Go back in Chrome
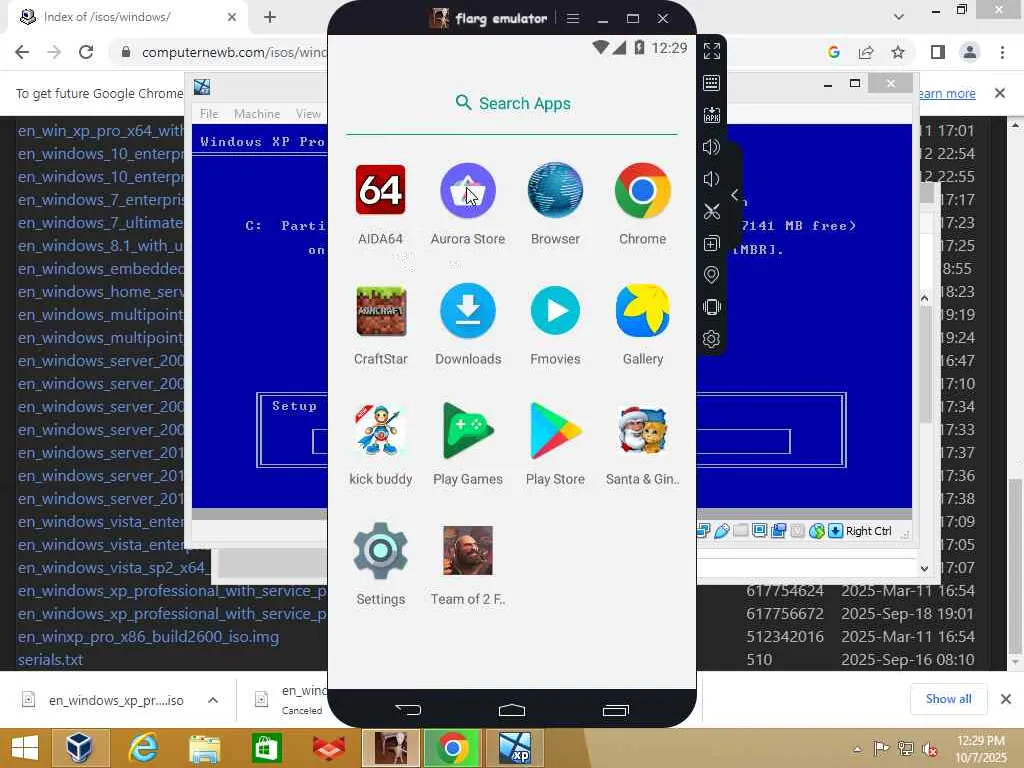The width and height of the screenshot is (1024, 768). pyautogui.click(x=22, y=52)
